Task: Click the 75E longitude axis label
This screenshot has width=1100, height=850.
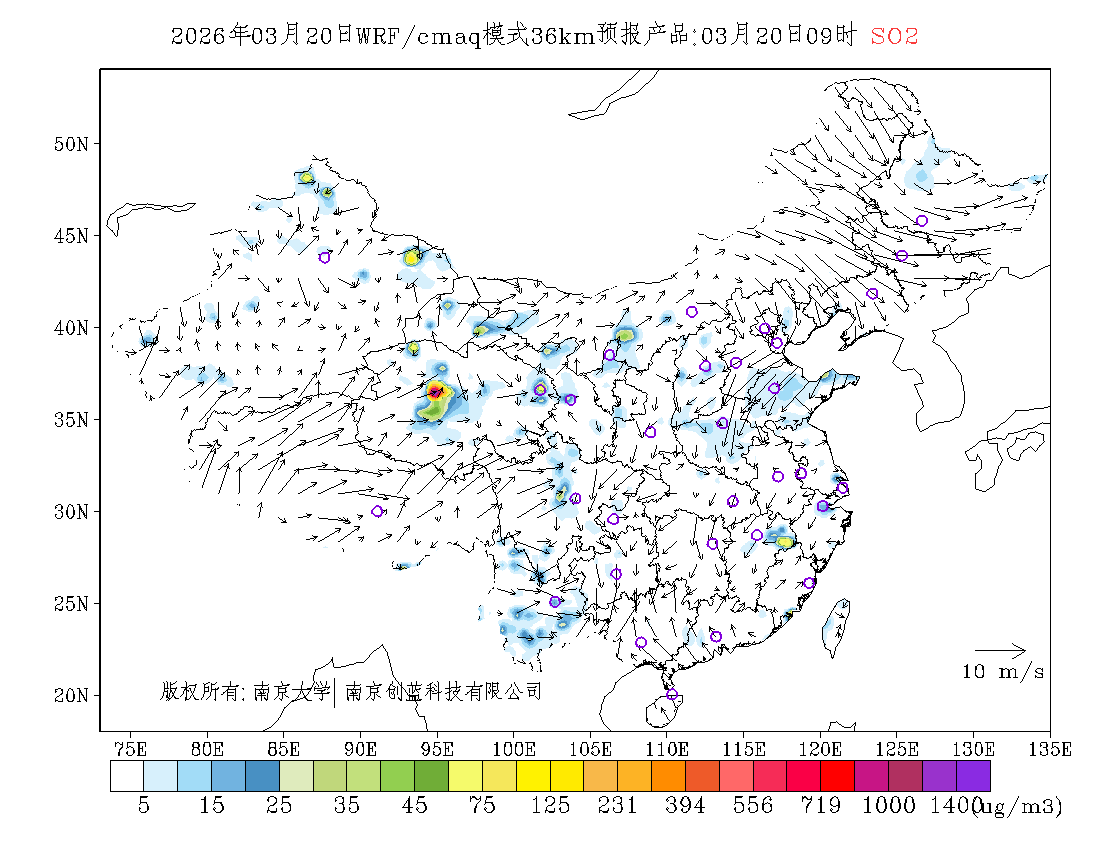Action: (x=130, y=748)
